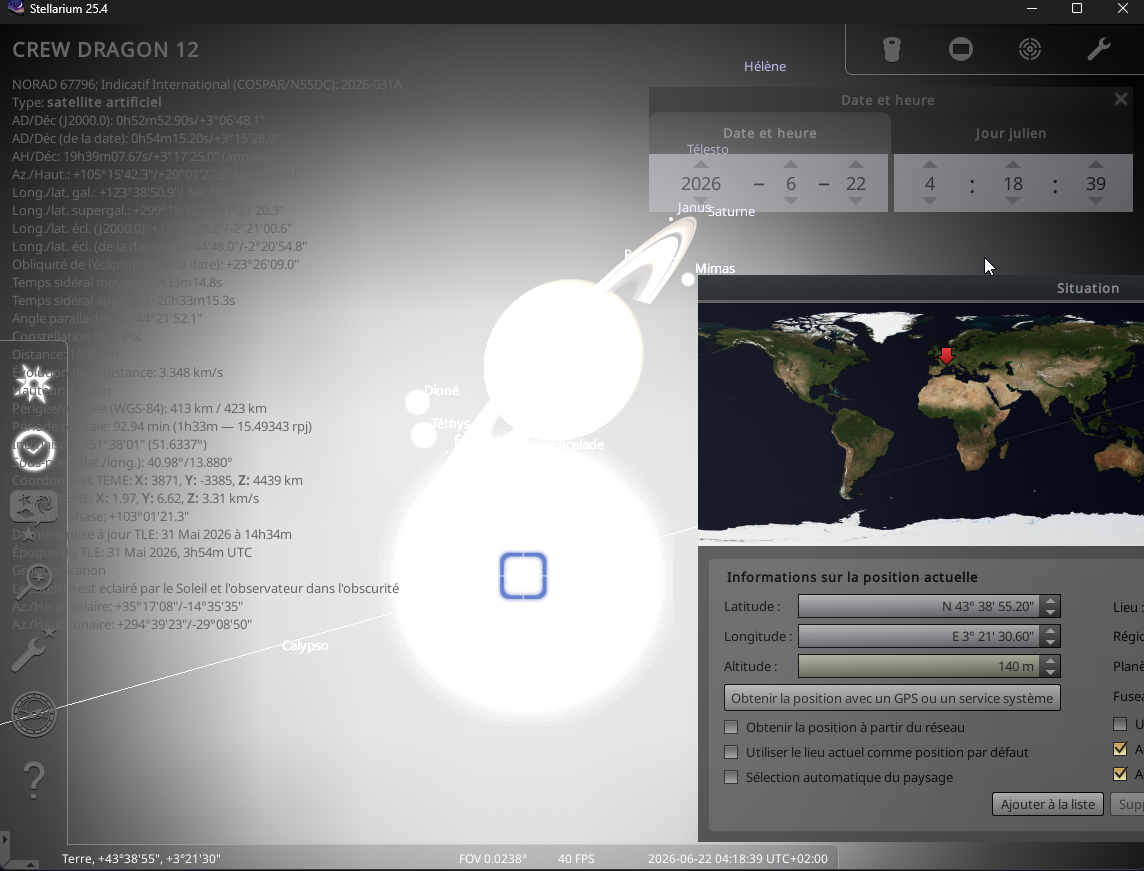Decrease the month 6 with down arrow

coord(790,201)
